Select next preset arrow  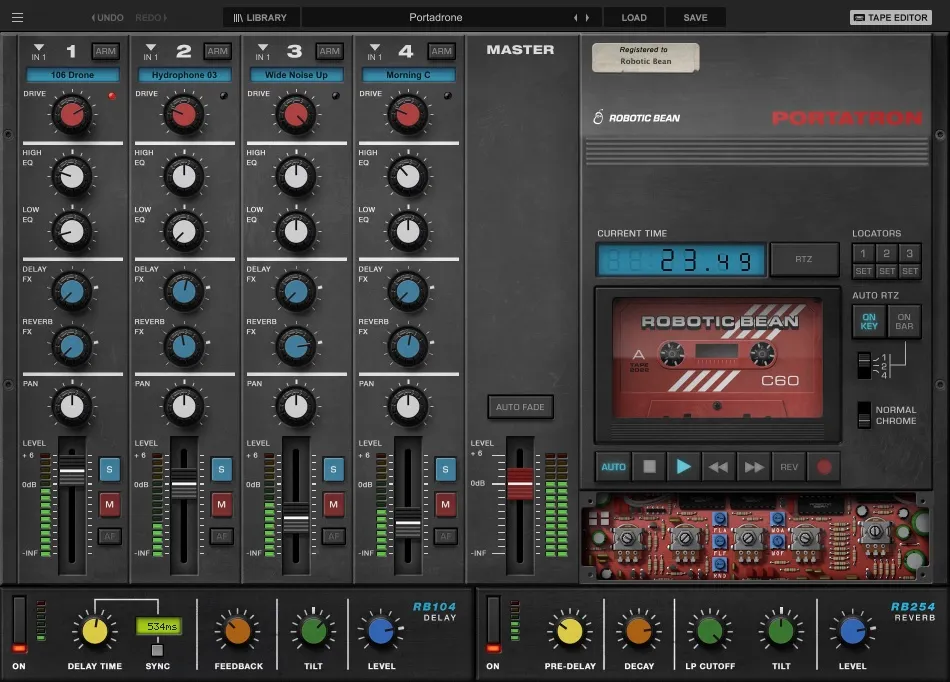(x=587, y=18)
